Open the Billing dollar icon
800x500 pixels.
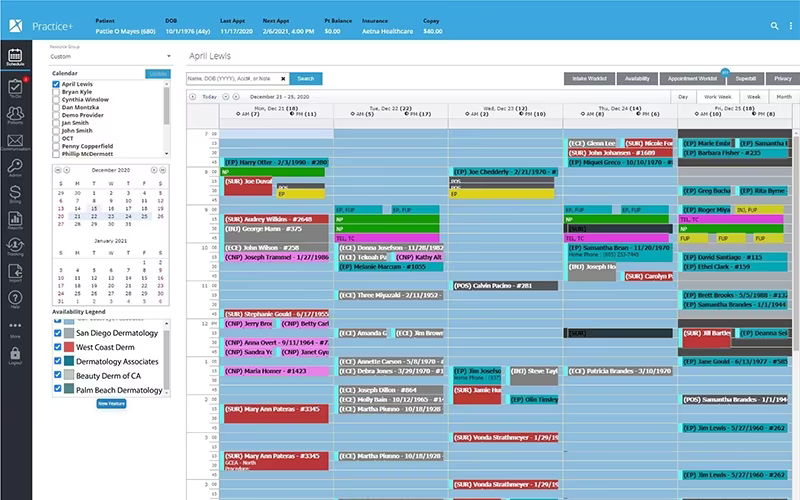click(15, 194)
